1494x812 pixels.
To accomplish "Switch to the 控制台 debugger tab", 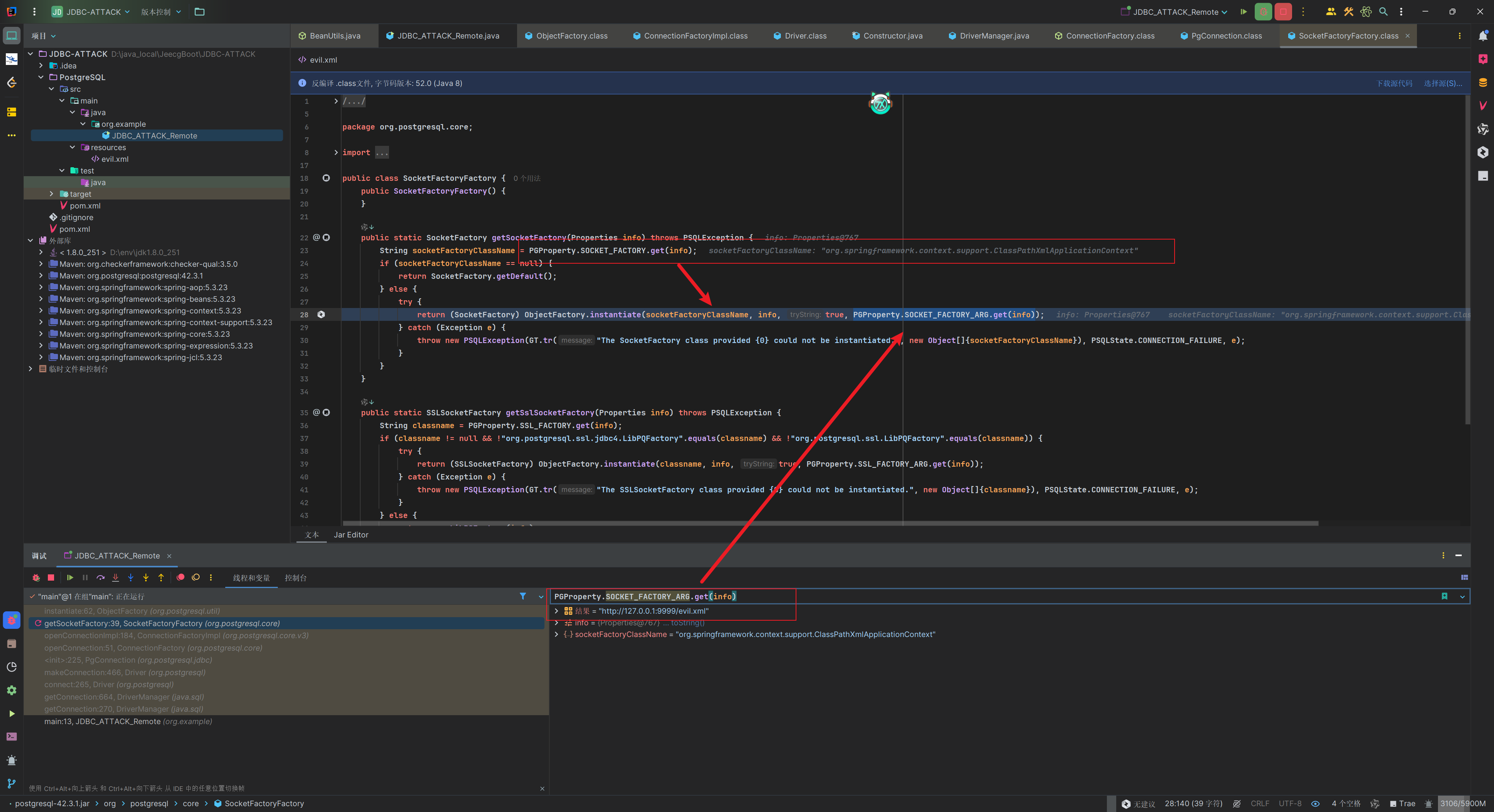I will 295,578.
